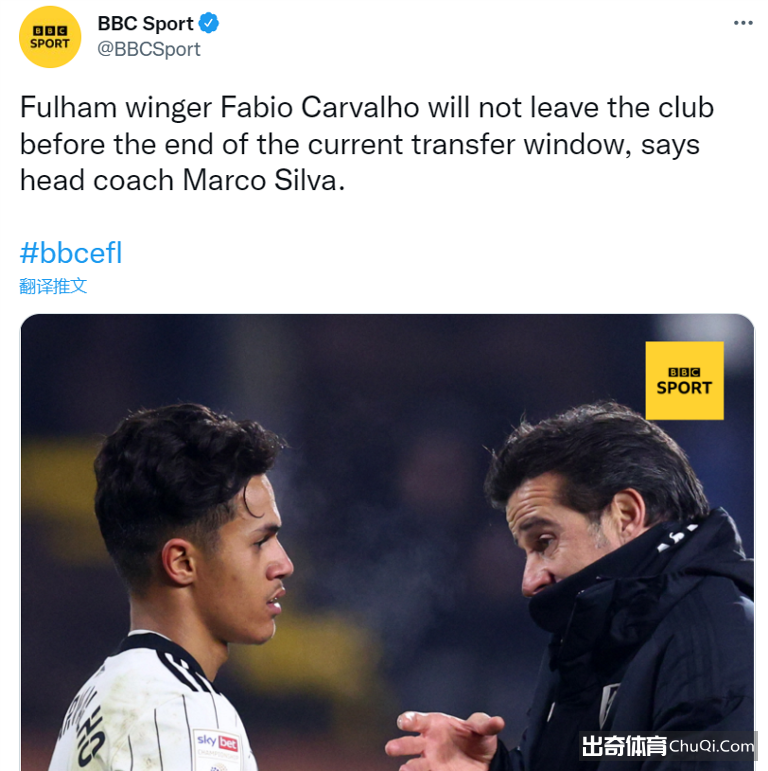Open the three-dot more options menu

tap(743, 23)
